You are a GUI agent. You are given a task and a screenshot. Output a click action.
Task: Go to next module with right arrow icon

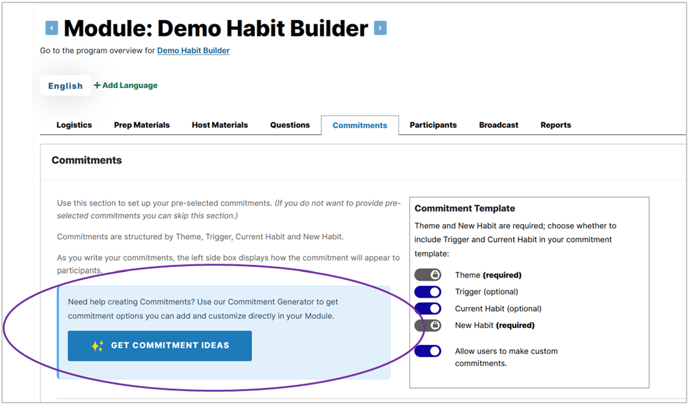point(380,28)
